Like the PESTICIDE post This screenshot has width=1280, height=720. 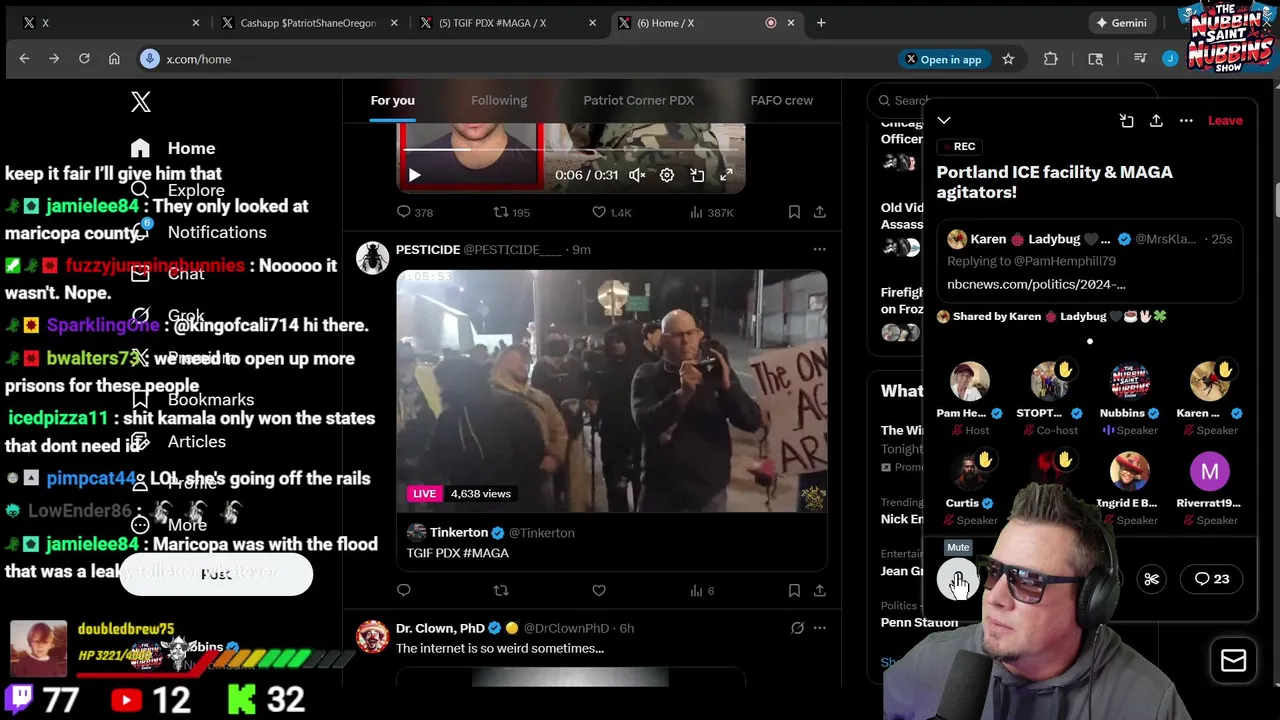coord(599,590)
